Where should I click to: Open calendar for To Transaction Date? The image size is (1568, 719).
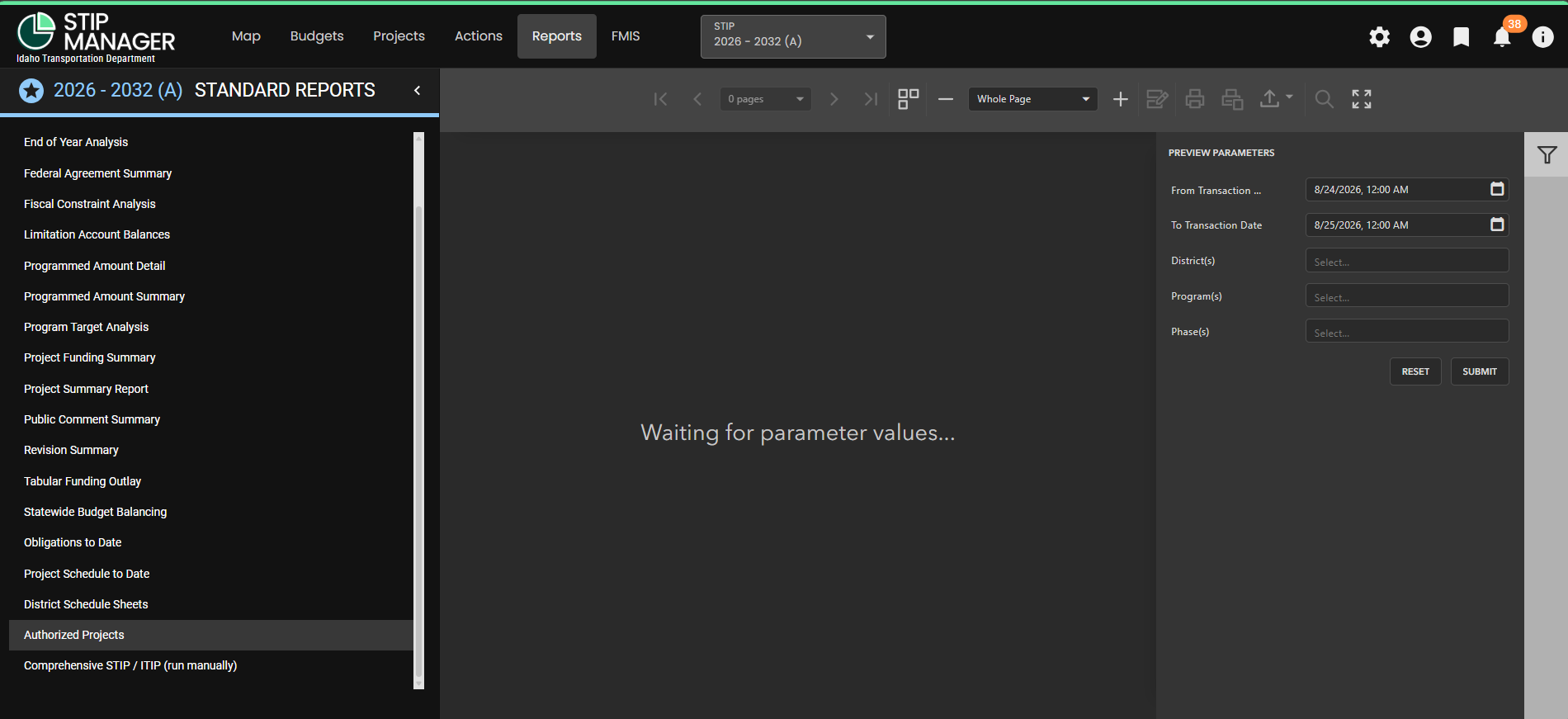1497,225
